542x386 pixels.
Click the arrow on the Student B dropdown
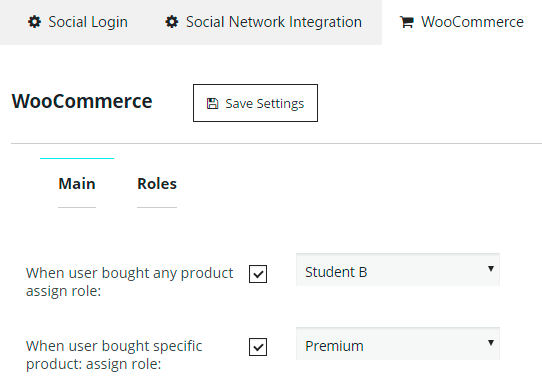click(x=490, y=269)
